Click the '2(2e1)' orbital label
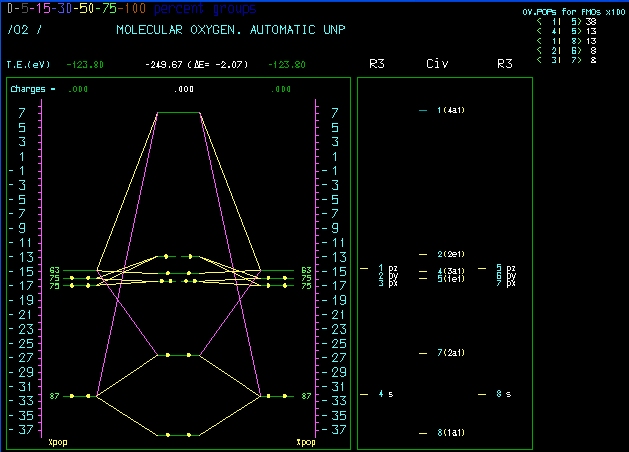The image size is (629, 452). pyautogui.click(x=451, y=254)
